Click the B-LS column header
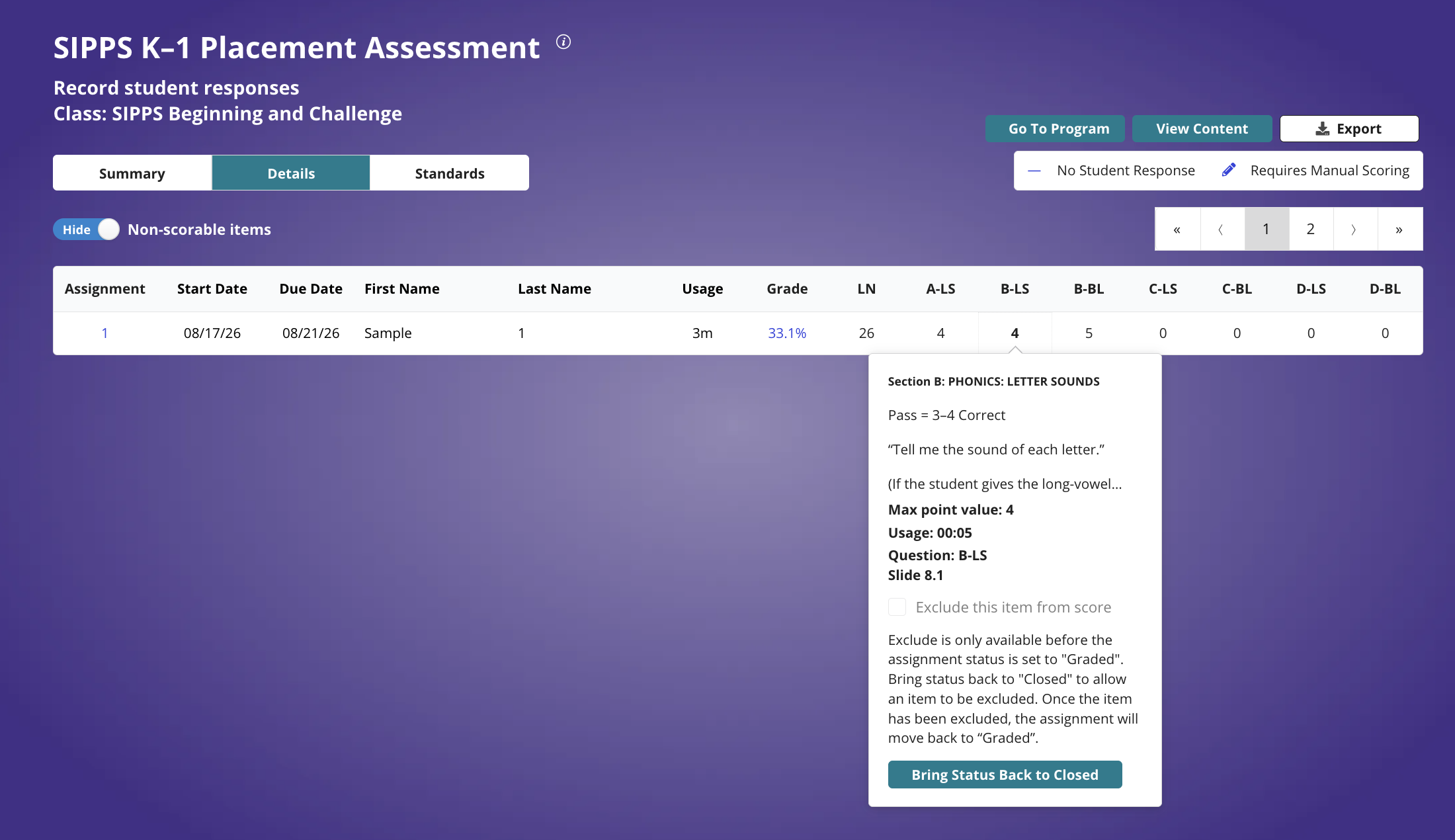1455x840 pixels. pyautogui.click(x=1015, y=289)
